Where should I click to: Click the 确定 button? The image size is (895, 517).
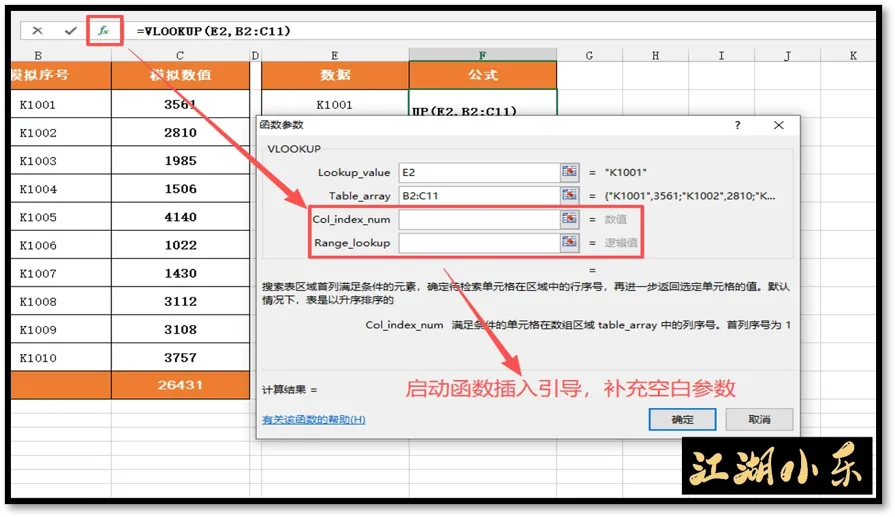click(682, 419)
